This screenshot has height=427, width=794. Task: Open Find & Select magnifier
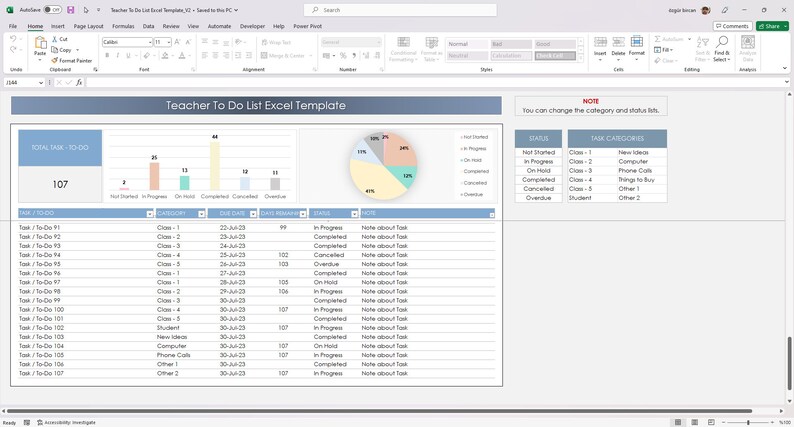coord(722,49)
